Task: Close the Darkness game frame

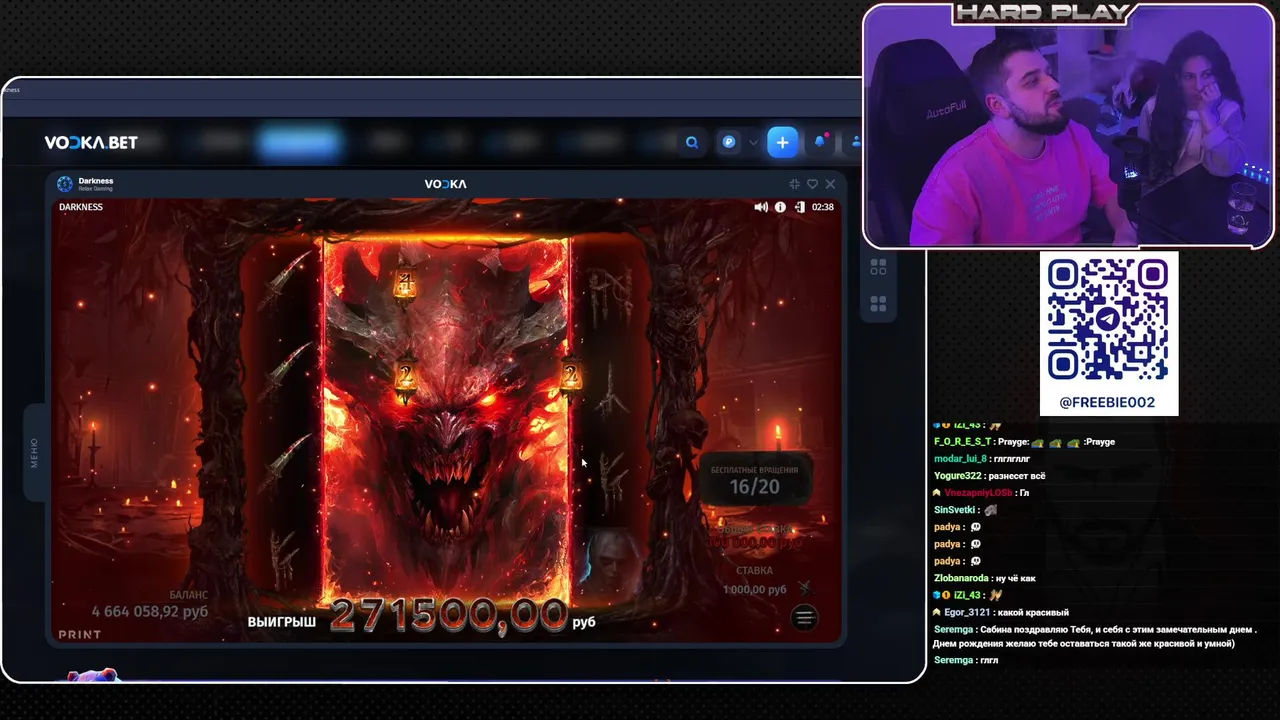Action: coord(830,184)
